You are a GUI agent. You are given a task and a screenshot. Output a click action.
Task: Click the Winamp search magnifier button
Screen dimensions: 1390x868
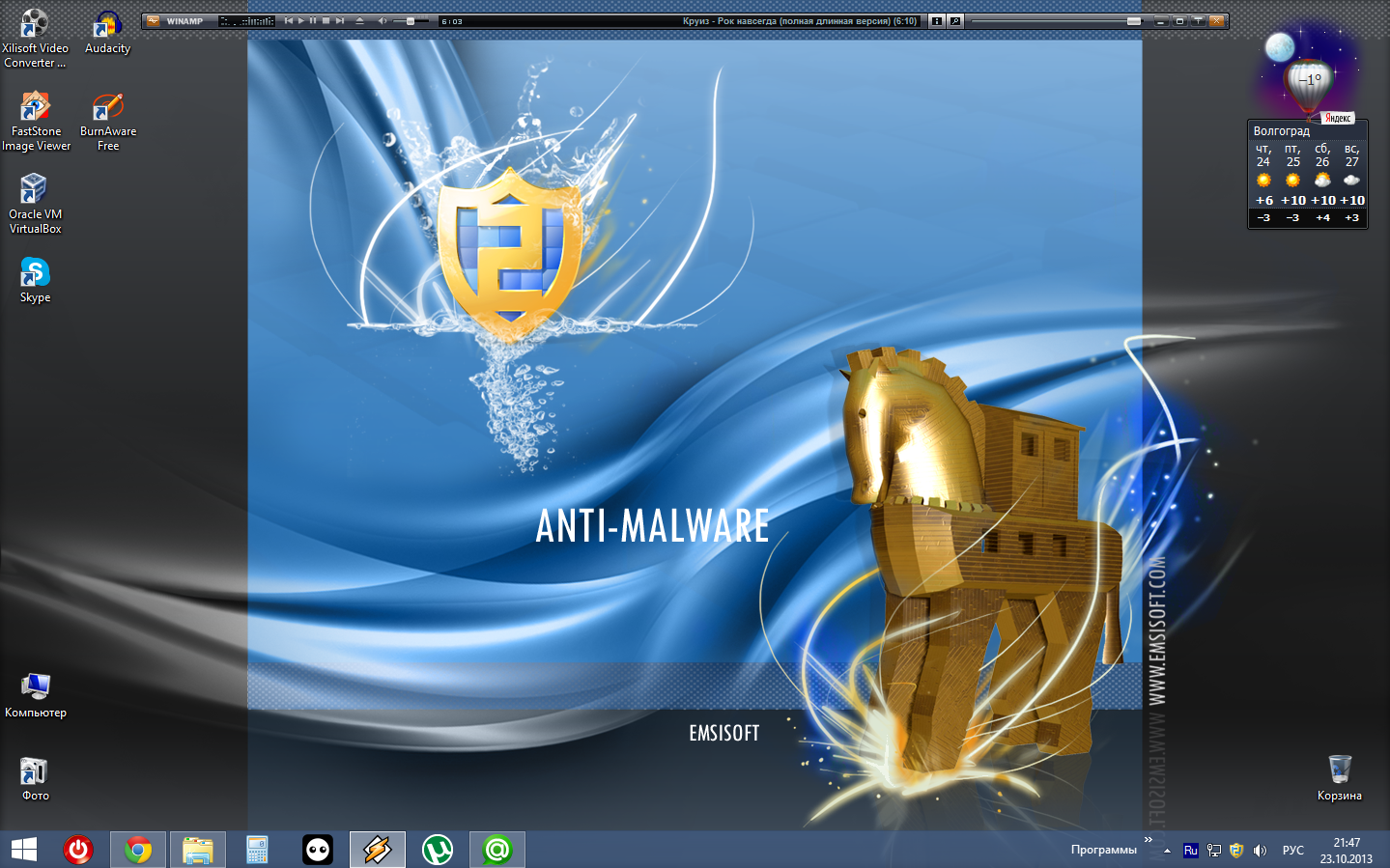[955, 21]
